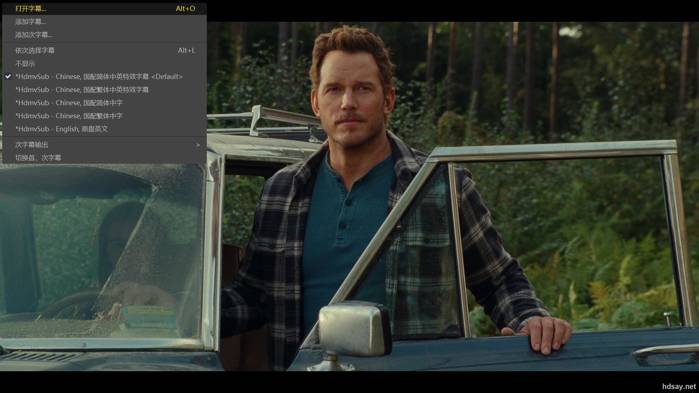Click the black letterbox bar below the video
The image size is (699, 393).
[x=350, y=382]
